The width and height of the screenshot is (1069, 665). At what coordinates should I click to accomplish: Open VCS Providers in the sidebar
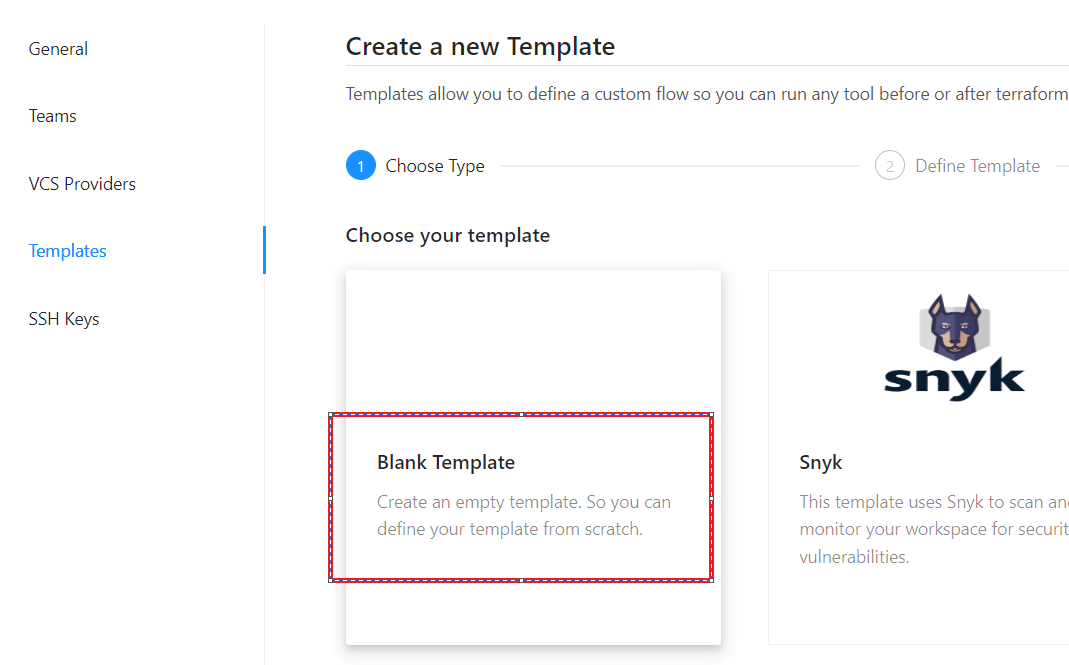click(x=82, y=184)
